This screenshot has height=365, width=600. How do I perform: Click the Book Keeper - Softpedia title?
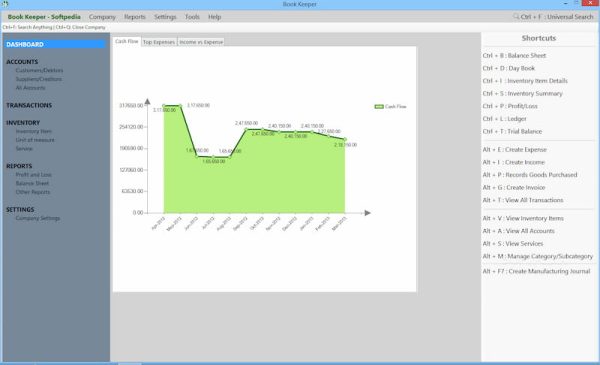tap(44, 17)
